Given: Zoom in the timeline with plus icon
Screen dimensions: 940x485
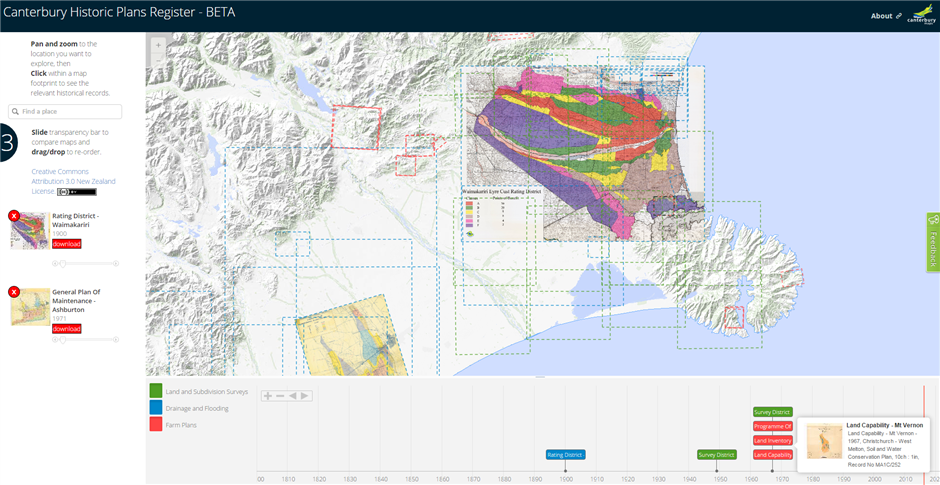Looking at the screenshot, I should [268, 396].
